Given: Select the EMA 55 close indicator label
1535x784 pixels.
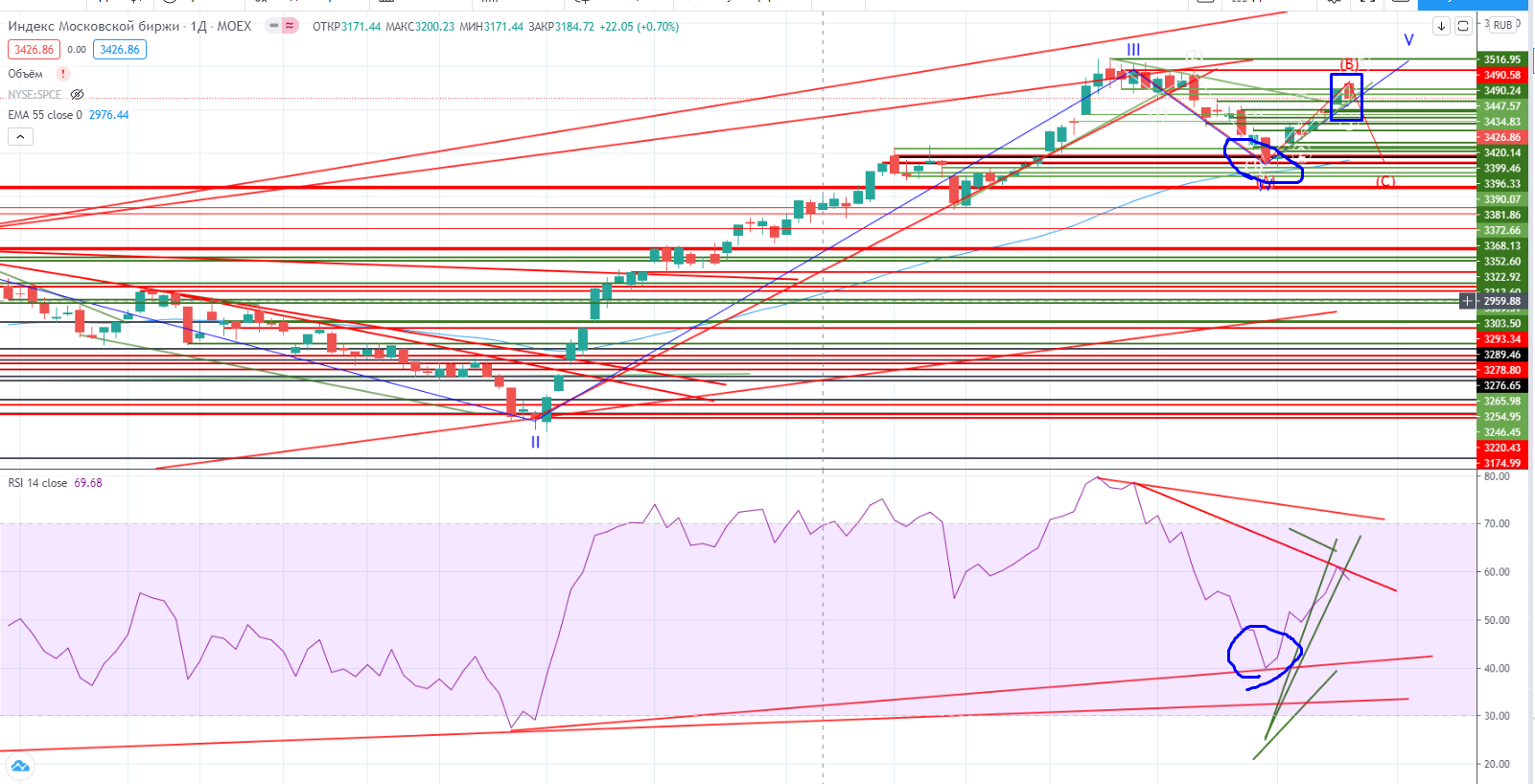Looking at the screenshot, I should [45, 115].
